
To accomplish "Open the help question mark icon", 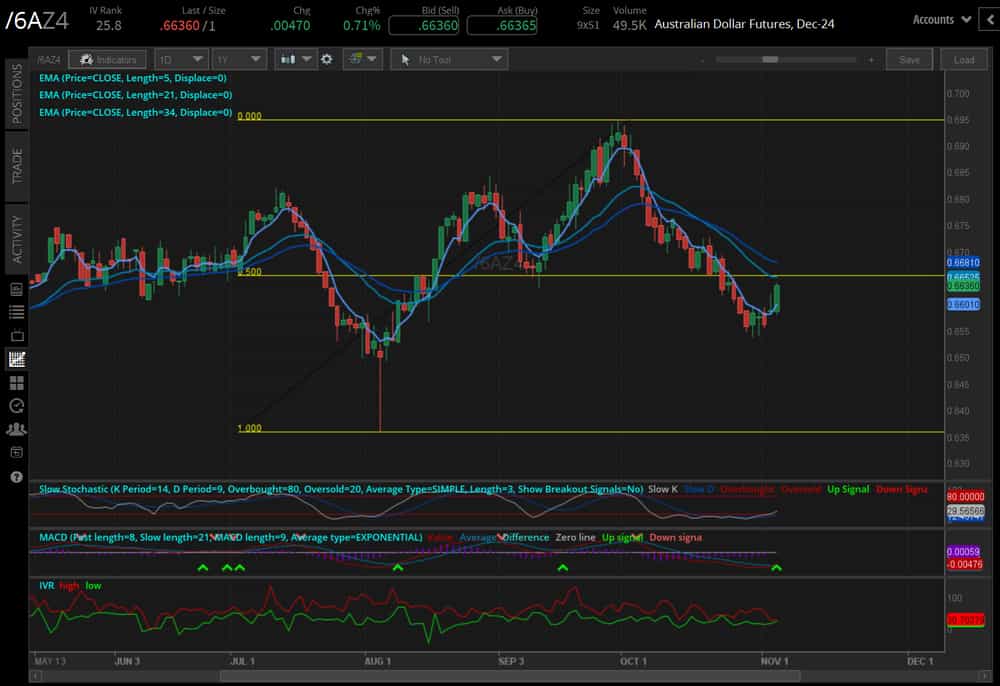I will point(16,477).
